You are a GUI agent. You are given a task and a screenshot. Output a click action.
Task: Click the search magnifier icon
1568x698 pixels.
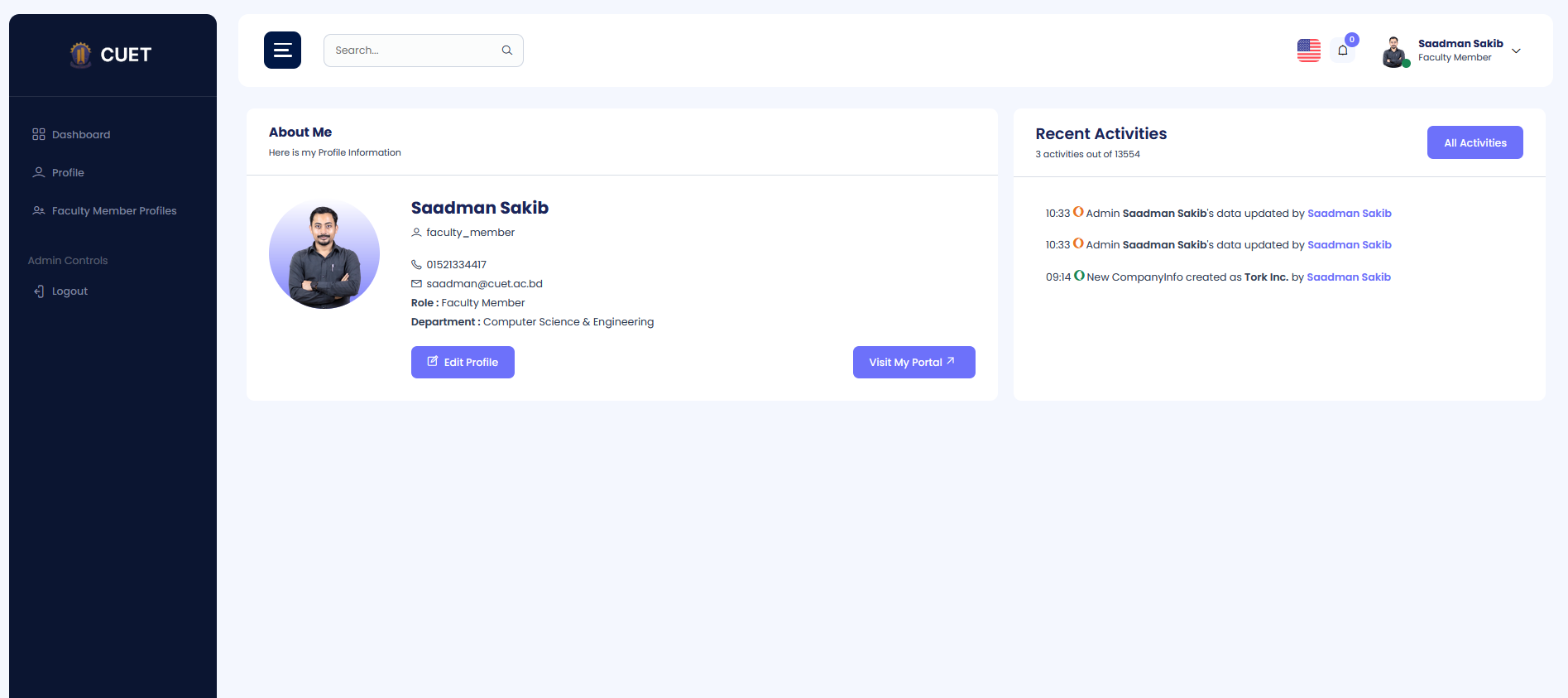coord(506,51)
